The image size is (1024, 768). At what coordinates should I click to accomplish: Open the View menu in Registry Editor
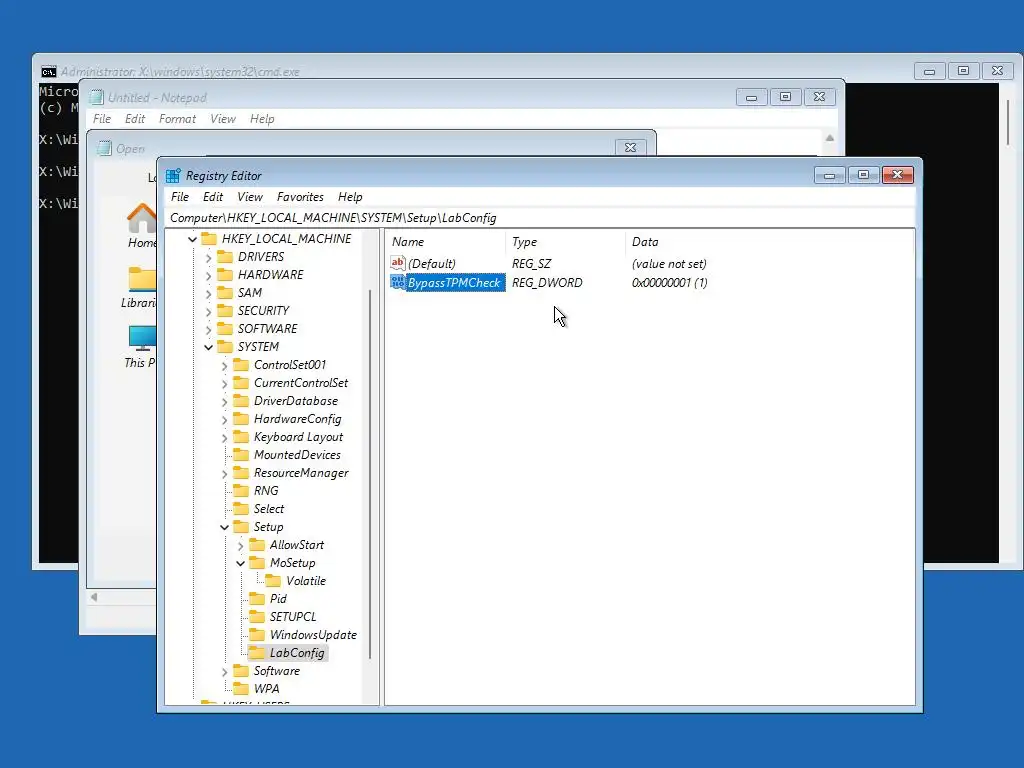pyautogui.click(x=249, y=197)
